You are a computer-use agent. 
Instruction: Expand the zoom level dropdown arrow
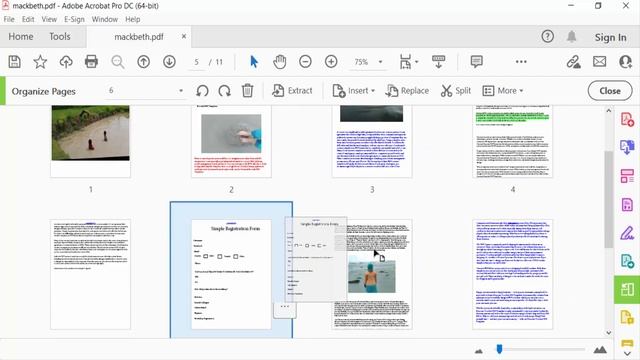[380, 62]
